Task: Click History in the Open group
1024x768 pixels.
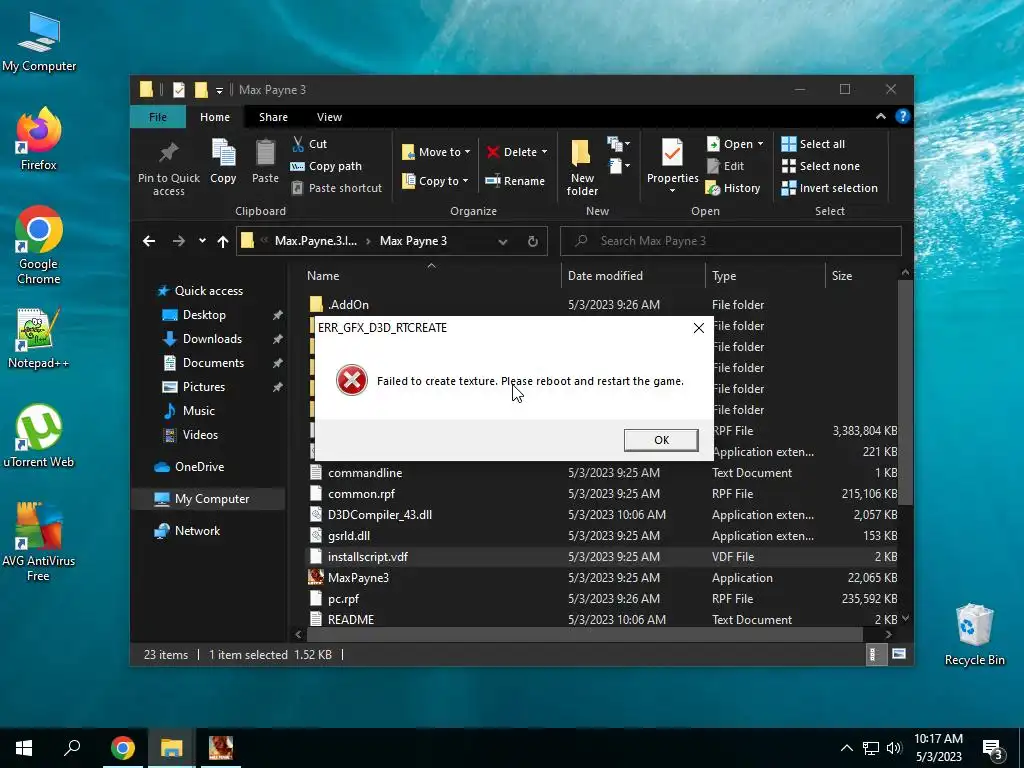Action: pos(733,188)
